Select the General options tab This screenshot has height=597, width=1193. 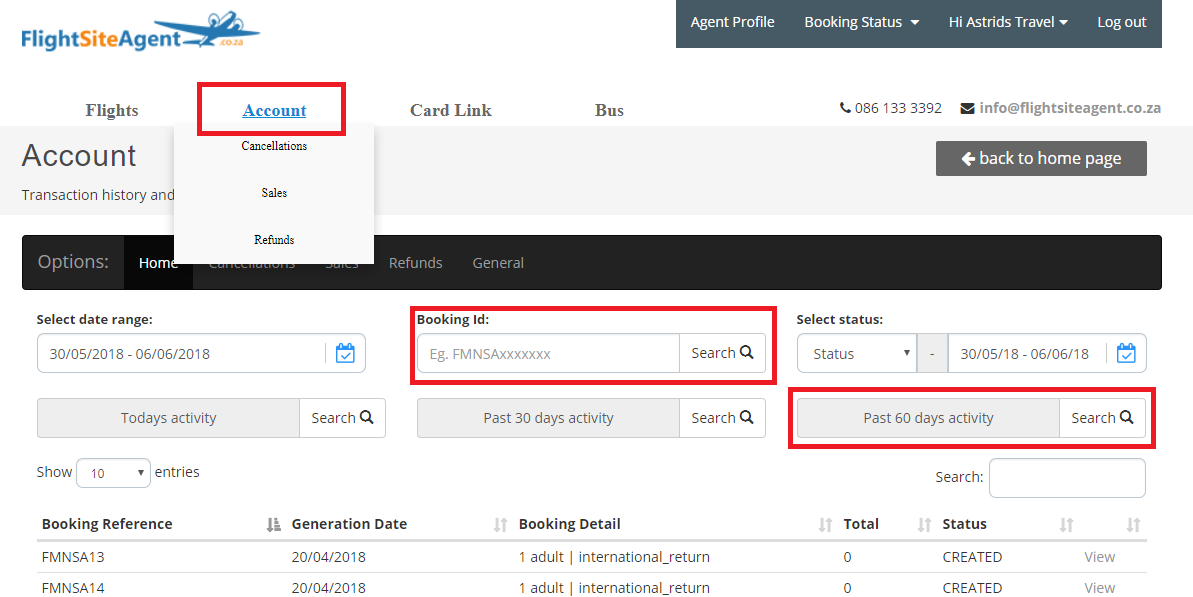pyautogui.click(x=498, y=262)
